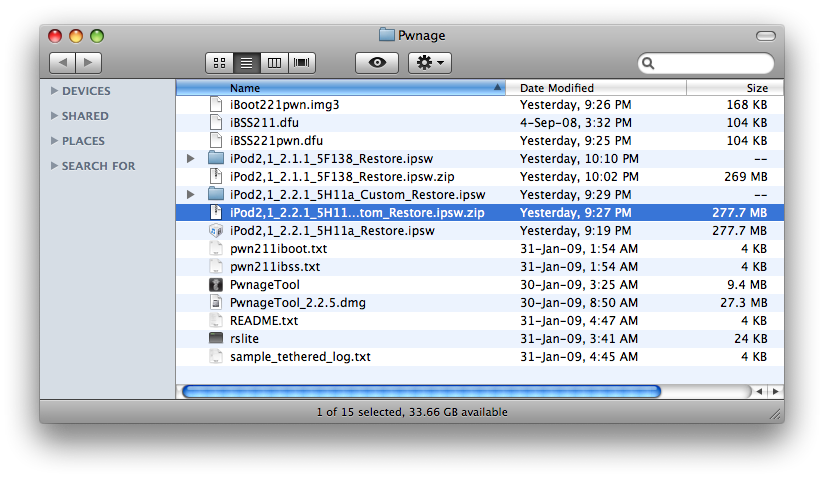Expand the iPod2,1_2.2.1_5H11a_Custom_Restore.ipsw folder

(191, 194)
